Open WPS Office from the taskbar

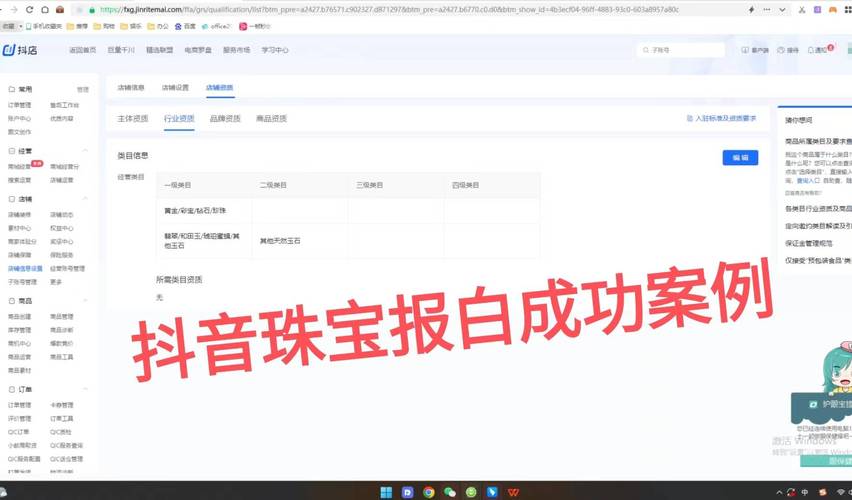[x=513, y=492]
